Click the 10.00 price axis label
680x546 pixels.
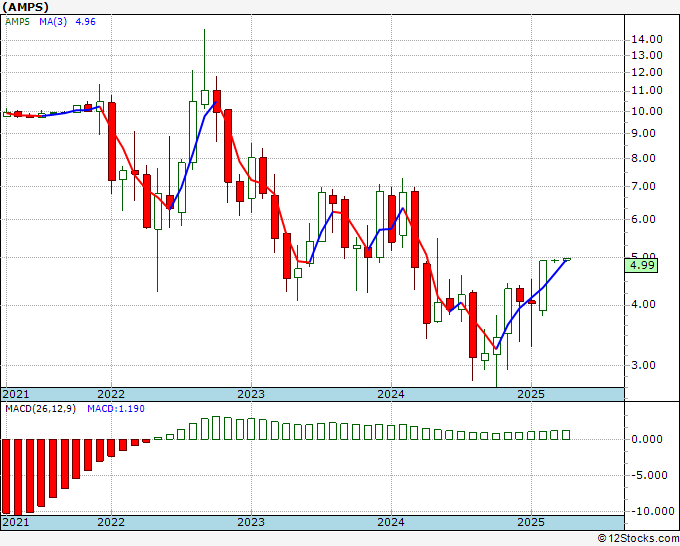pos(647,111)
